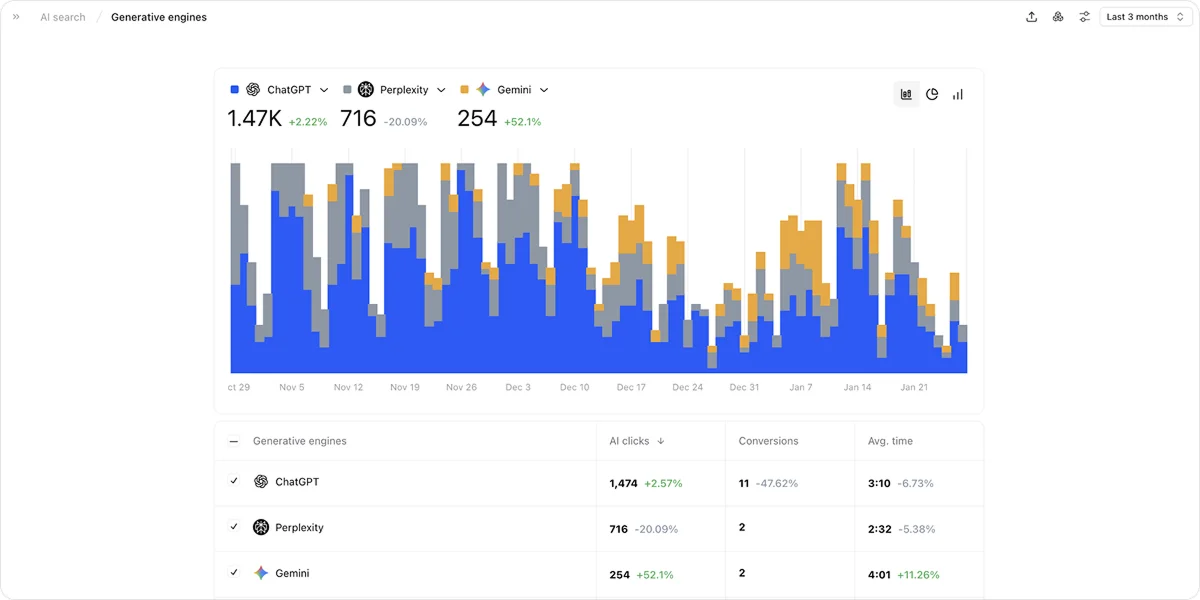Sort by AI clicks column header
The height and width of the screenshot is (600, 1200).
[629, 441]
